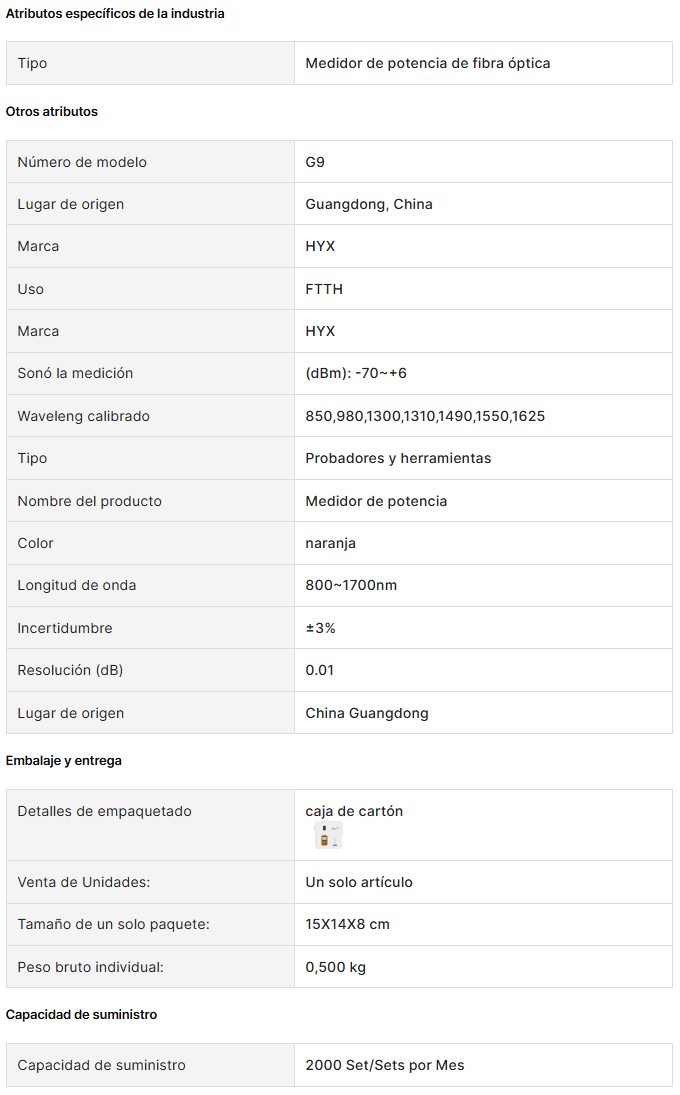Select the '15X14X8 cm' package size
This screenshot has width=680, height=1095.
(x=347, y=925)
